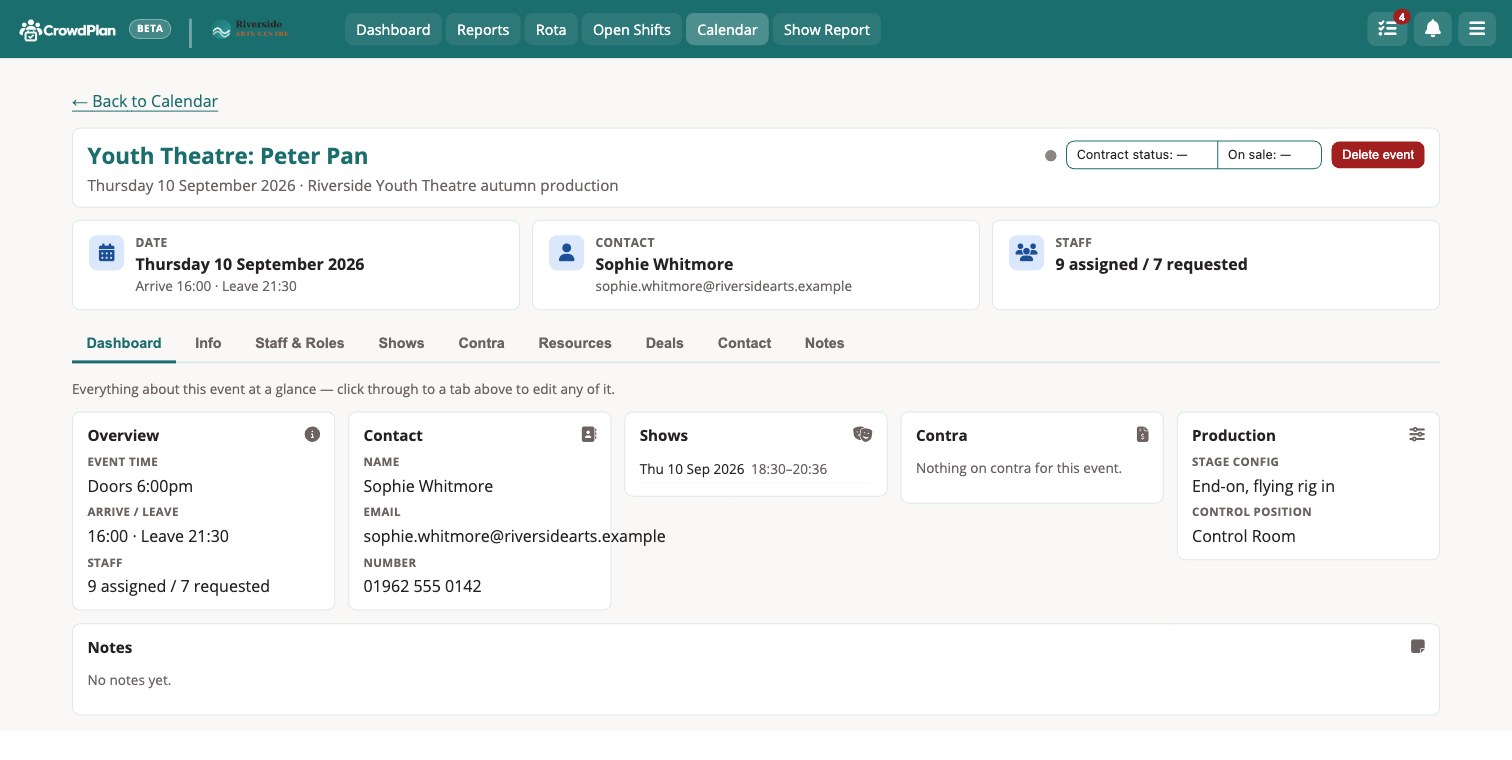This screenshot has height=760, width=1512.
Task: Click the Thu 10 Sep 2026 show row
Action: coord(755,469)
